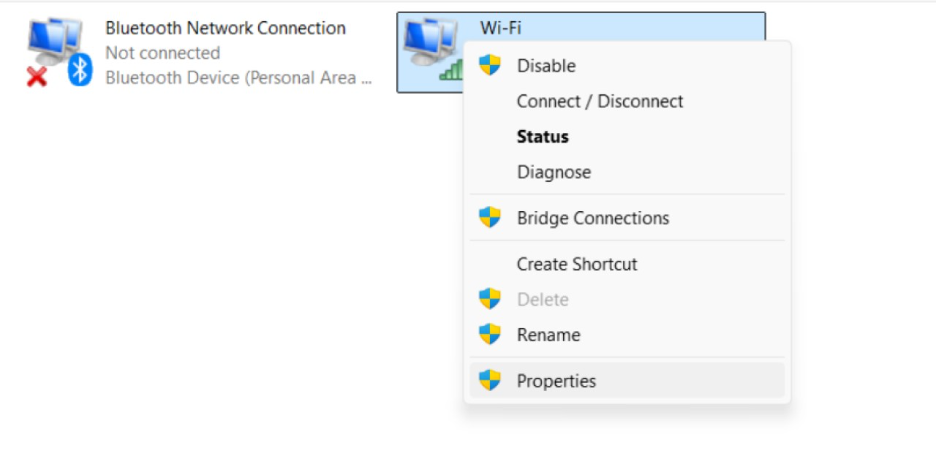Click the blue Bluetooth symbol badge
The width and height of the screenshot is (936, 456).
click(80, 71)
